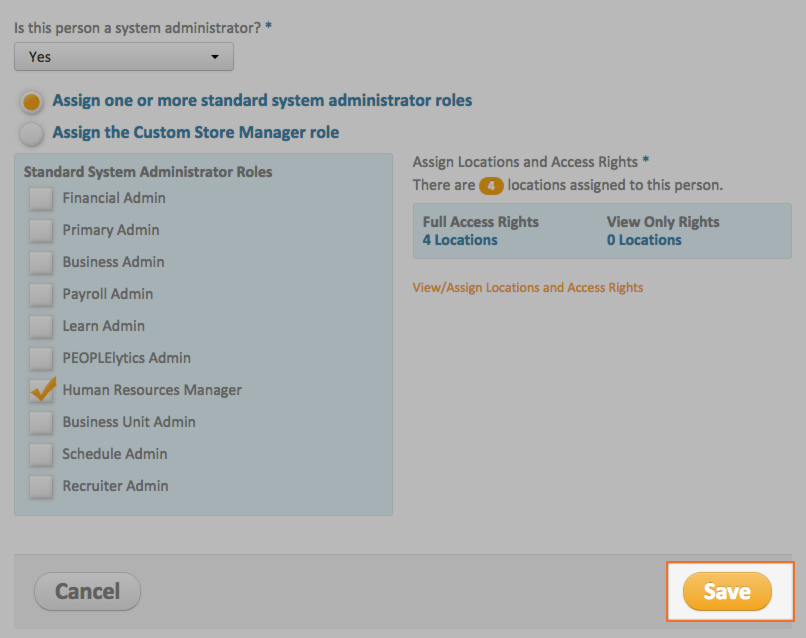The height and width of the screenshot is (638, 806).
Task: Select the Custom Store Manager role radio
Action: (x=32, y=133)
